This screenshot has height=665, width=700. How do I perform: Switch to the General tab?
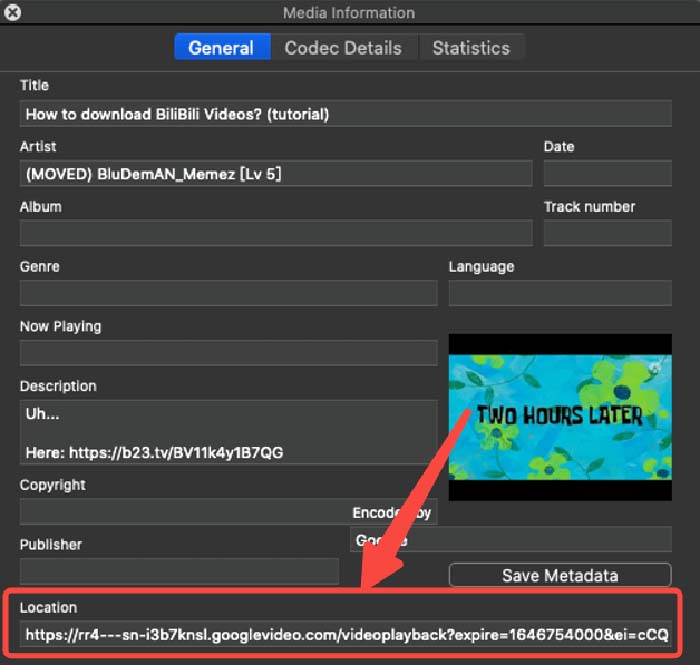(x=221, y=48)
